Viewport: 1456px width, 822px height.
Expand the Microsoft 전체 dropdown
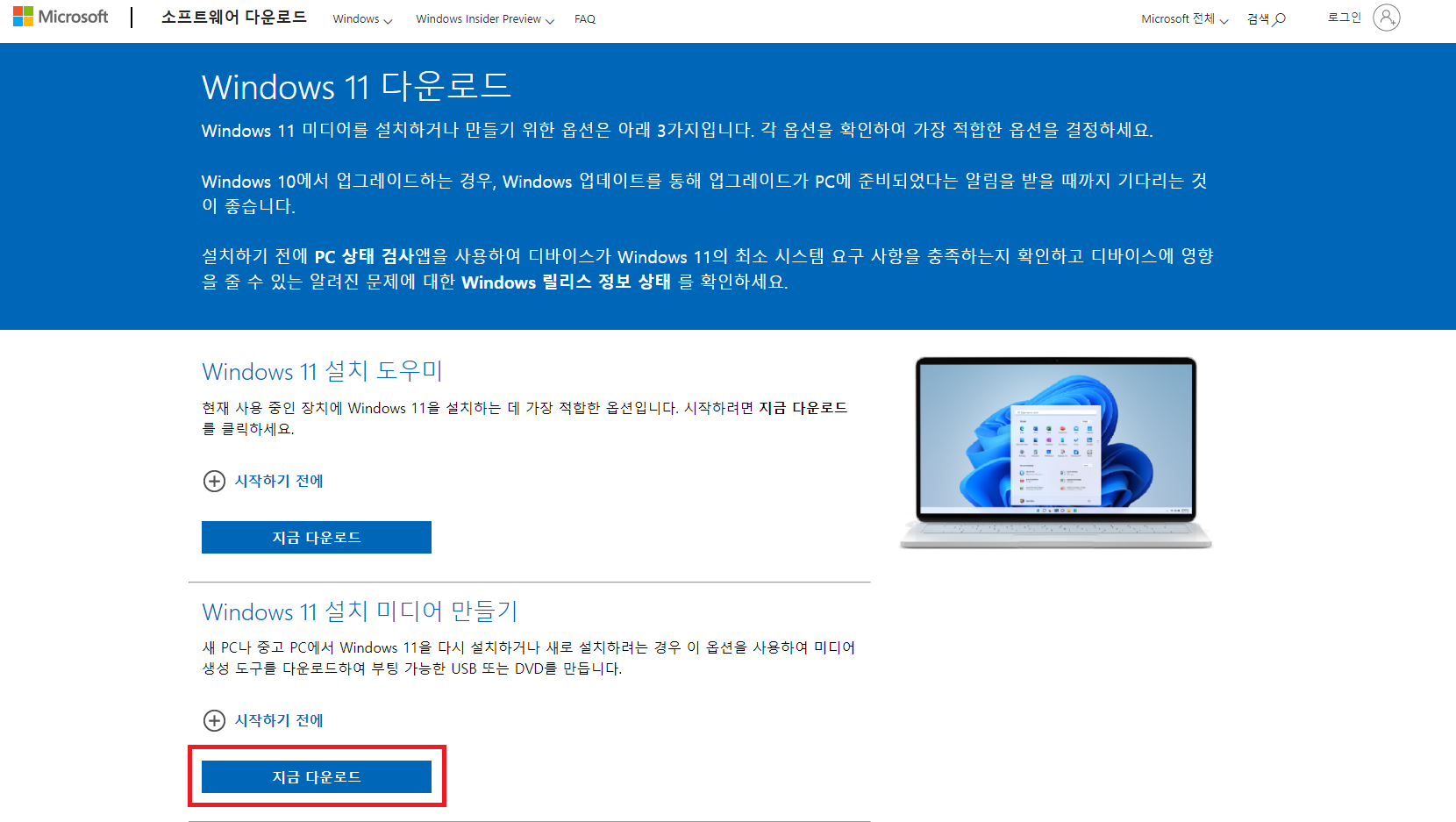(1185, 19)
